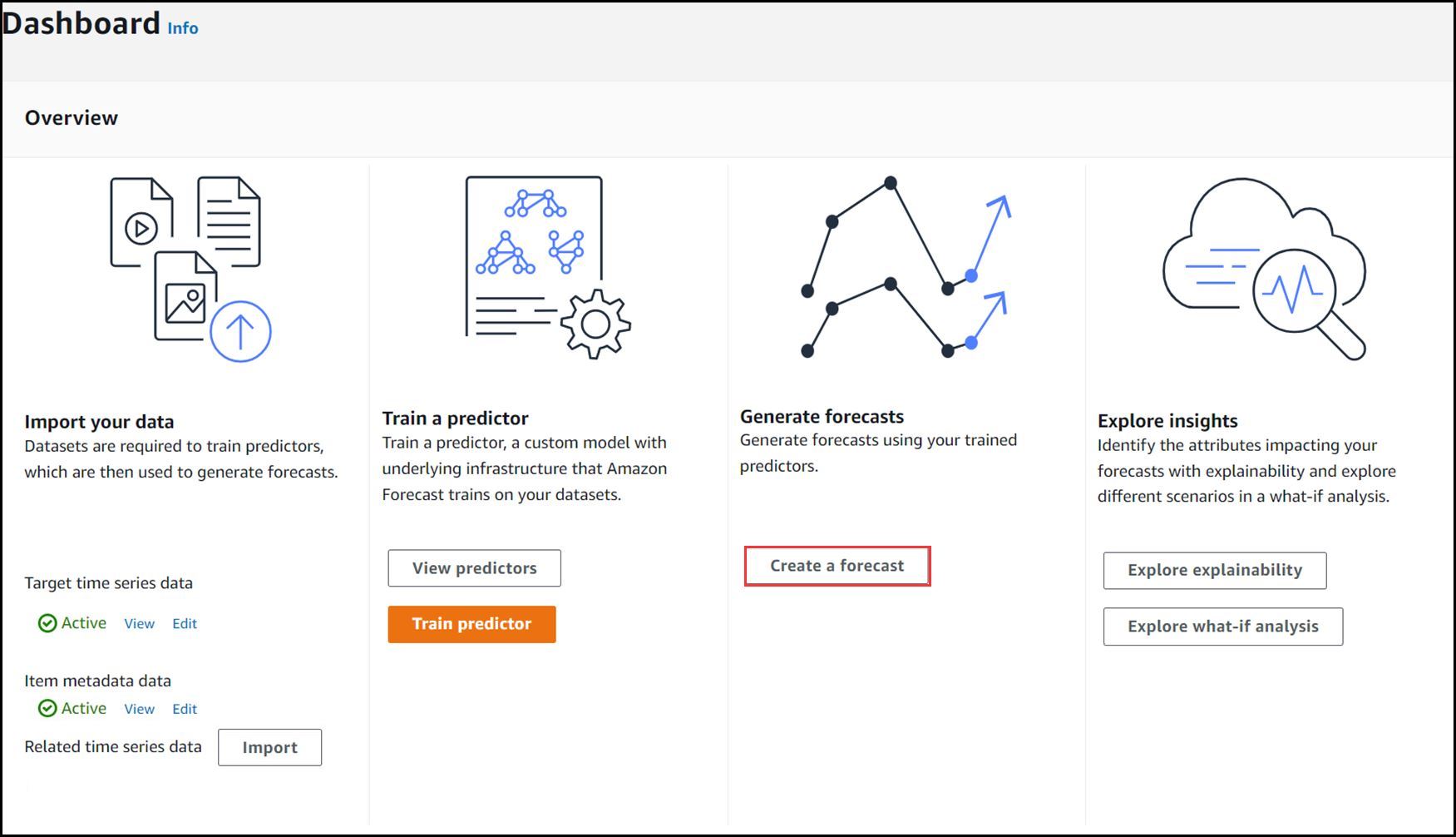Click Target time series Active checkmark icon
This screenshot has width=1456, height=837.
click(47, 623)
